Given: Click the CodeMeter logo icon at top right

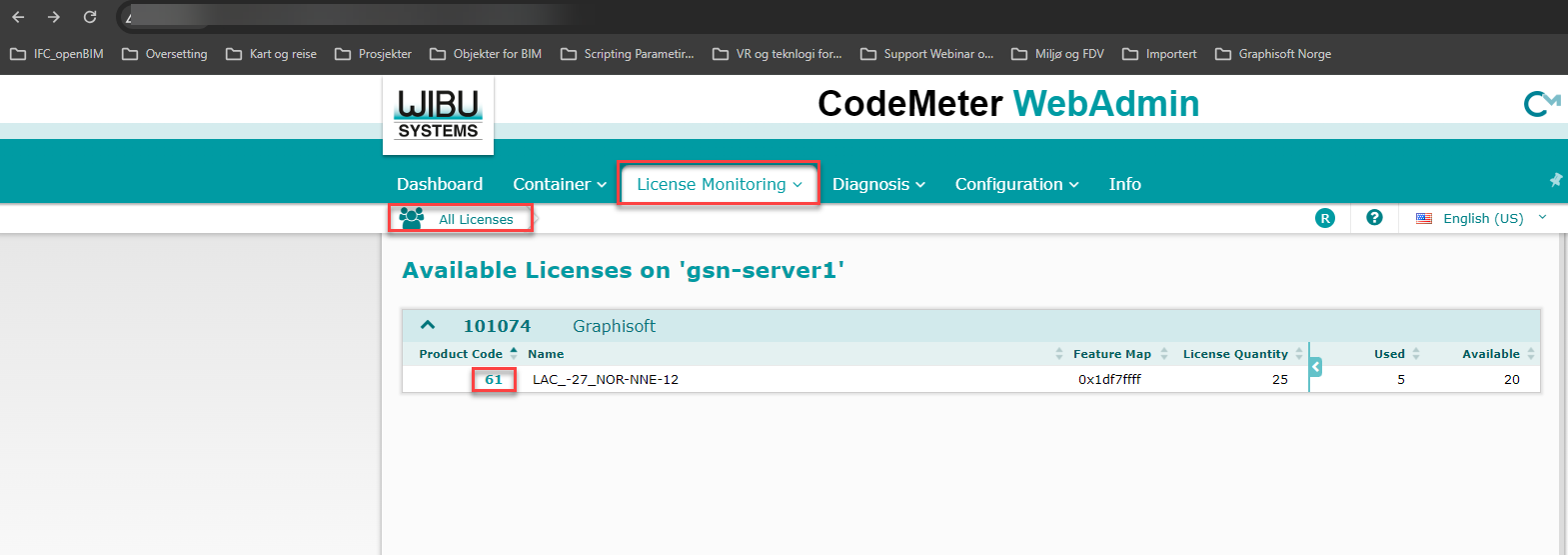Looking at the screenshot, I should (x=1541, y=104).
